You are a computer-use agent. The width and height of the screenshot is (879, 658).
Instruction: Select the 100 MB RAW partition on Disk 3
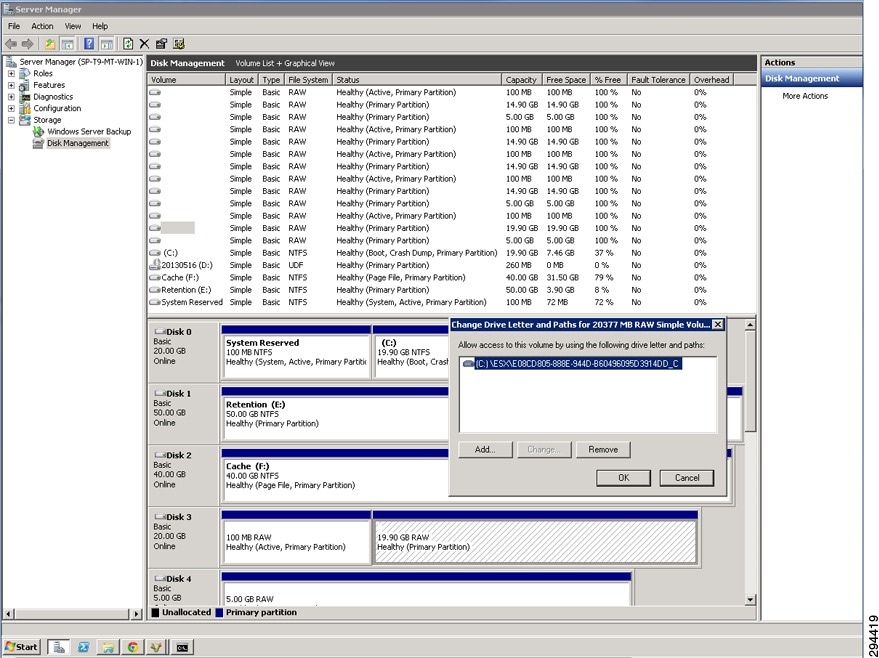pyautogui.click(x=296, y=537)
